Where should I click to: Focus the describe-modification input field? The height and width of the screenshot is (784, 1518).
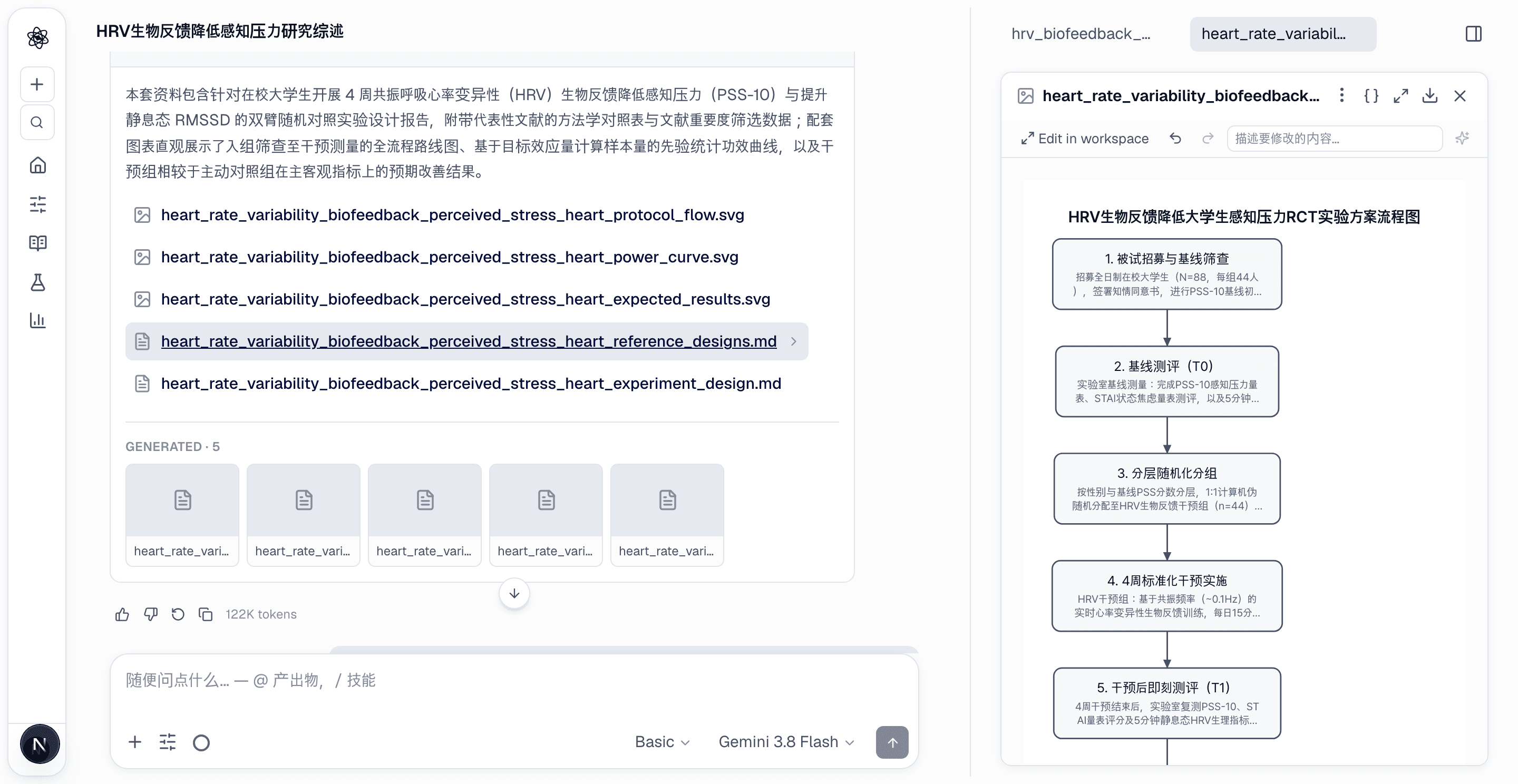tap(1334, 139)
